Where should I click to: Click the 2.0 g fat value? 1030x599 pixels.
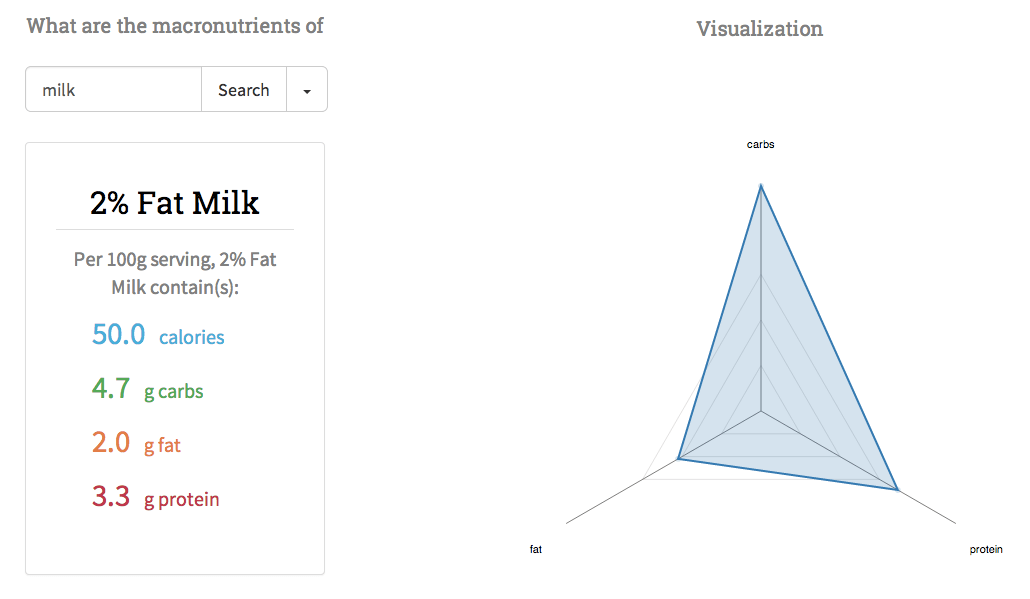coord(136,443)
